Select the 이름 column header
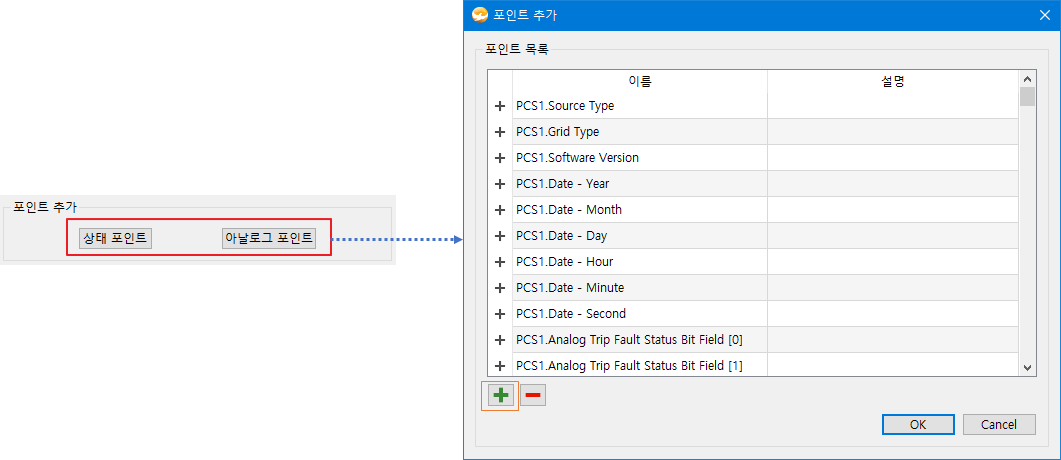Viewport: 1061px width, 460px height. click(639, 81)
